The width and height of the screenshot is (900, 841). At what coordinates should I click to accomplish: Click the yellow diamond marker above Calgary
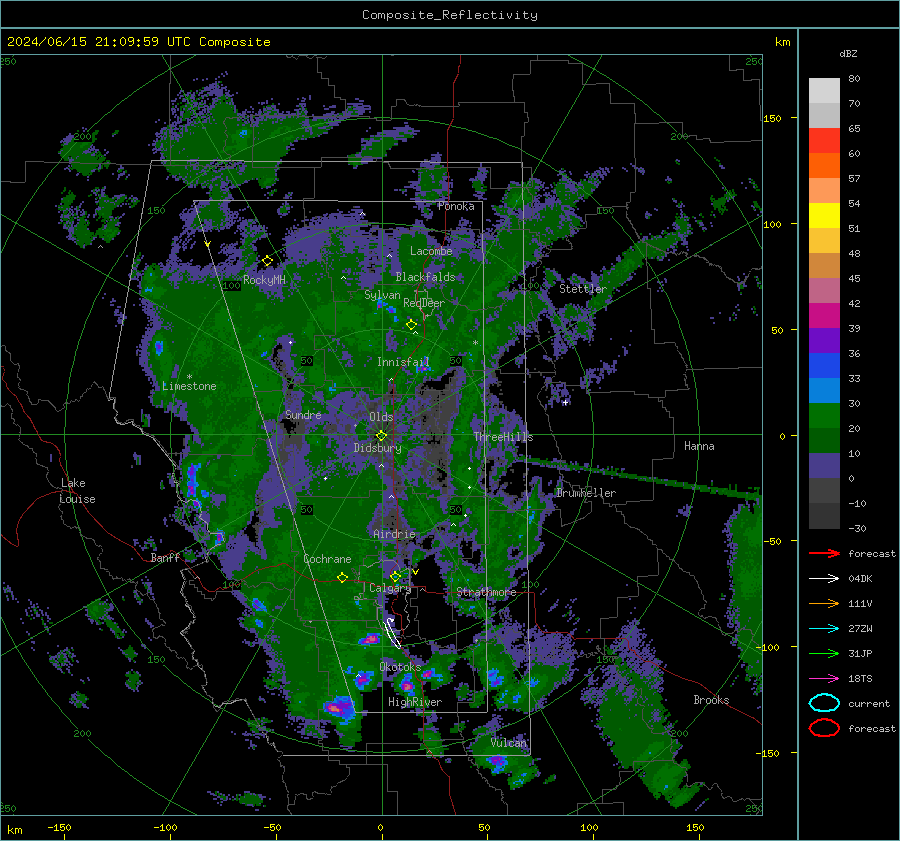pyautogui.click(x=395, y=576)
